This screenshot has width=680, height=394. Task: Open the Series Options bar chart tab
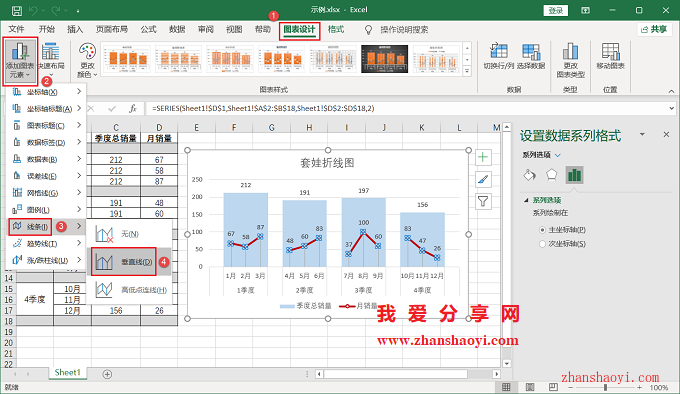[574, 175]
